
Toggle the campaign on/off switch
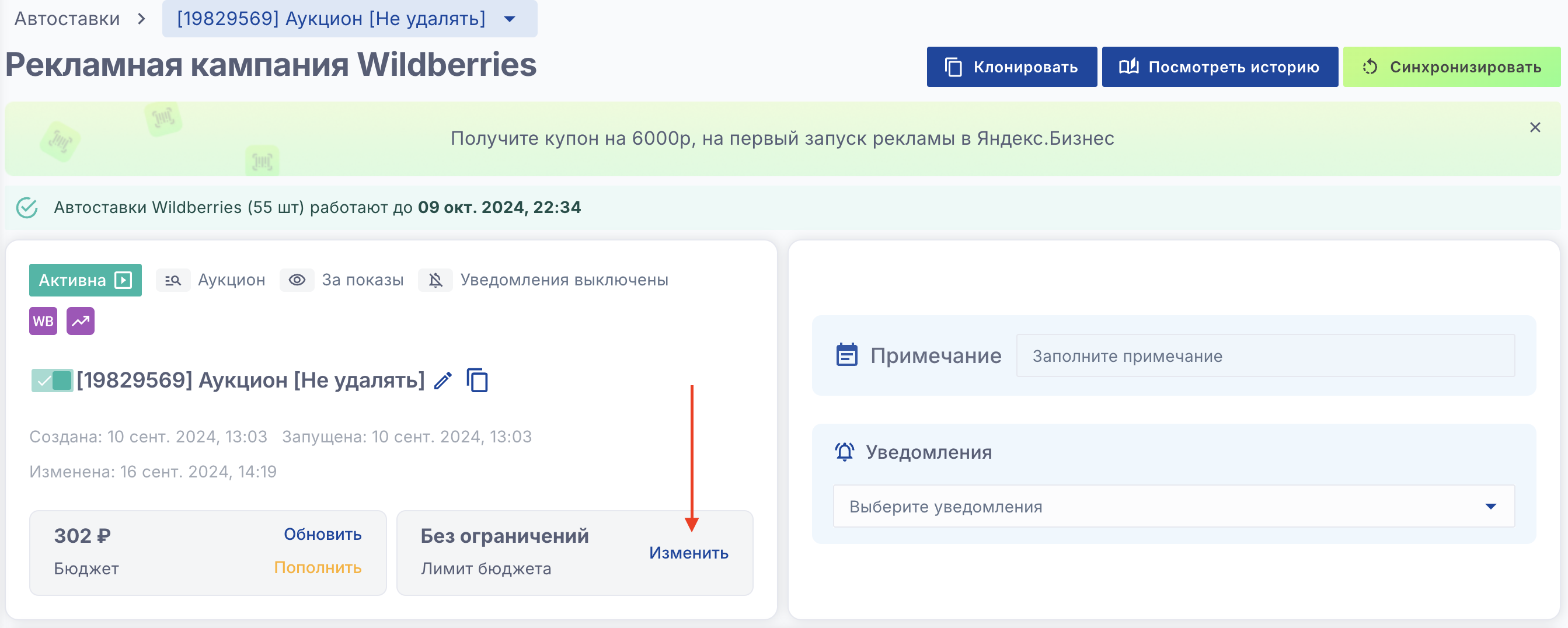[53, 381]
